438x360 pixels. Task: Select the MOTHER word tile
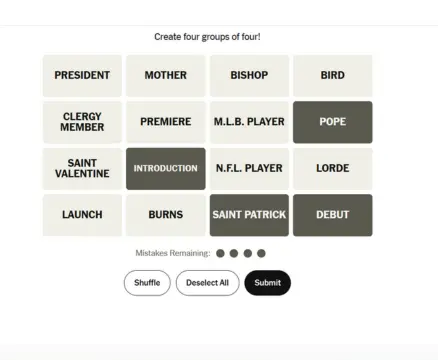pos(166,76)
